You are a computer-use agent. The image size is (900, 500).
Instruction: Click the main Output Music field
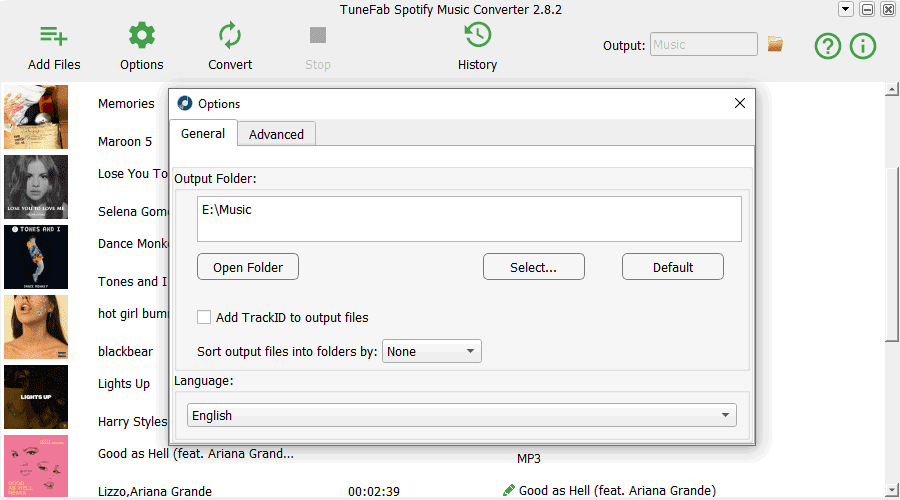pyautogui.click(x=704, y=44)
